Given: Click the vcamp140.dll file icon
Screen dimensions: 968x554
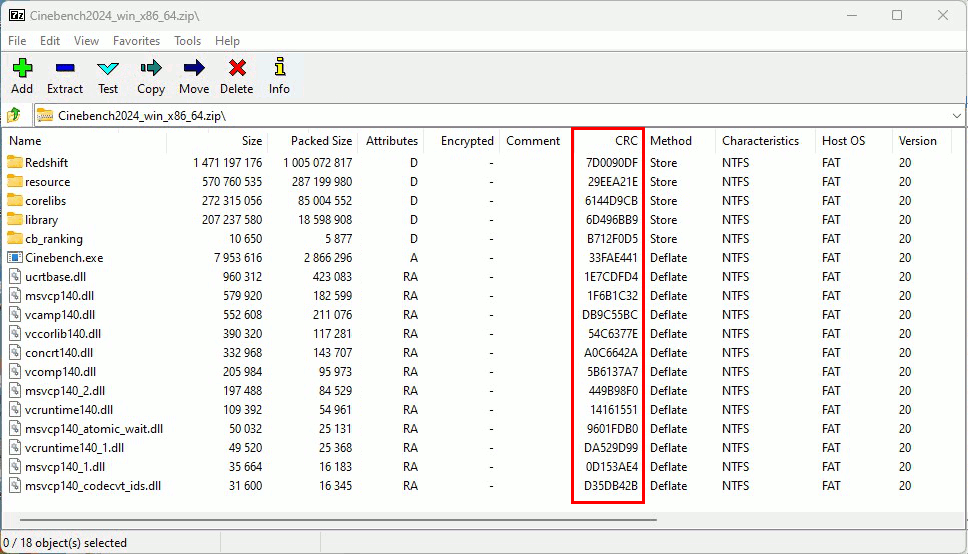Looking at the screenshot, I should pos(15,314).
